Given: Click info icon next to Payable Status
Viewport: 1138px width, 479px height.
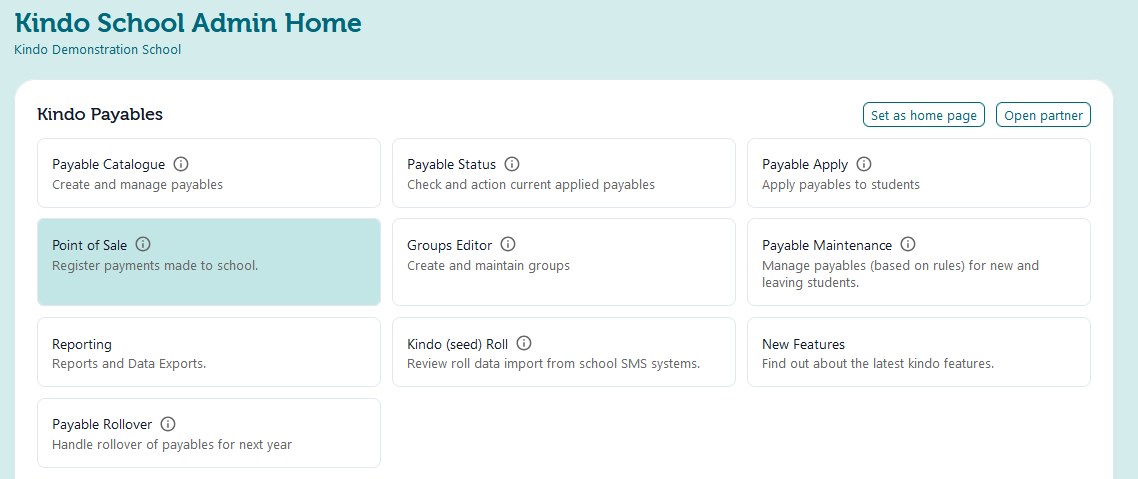Looking at the screenshot, I should click(x=512, y=164).
